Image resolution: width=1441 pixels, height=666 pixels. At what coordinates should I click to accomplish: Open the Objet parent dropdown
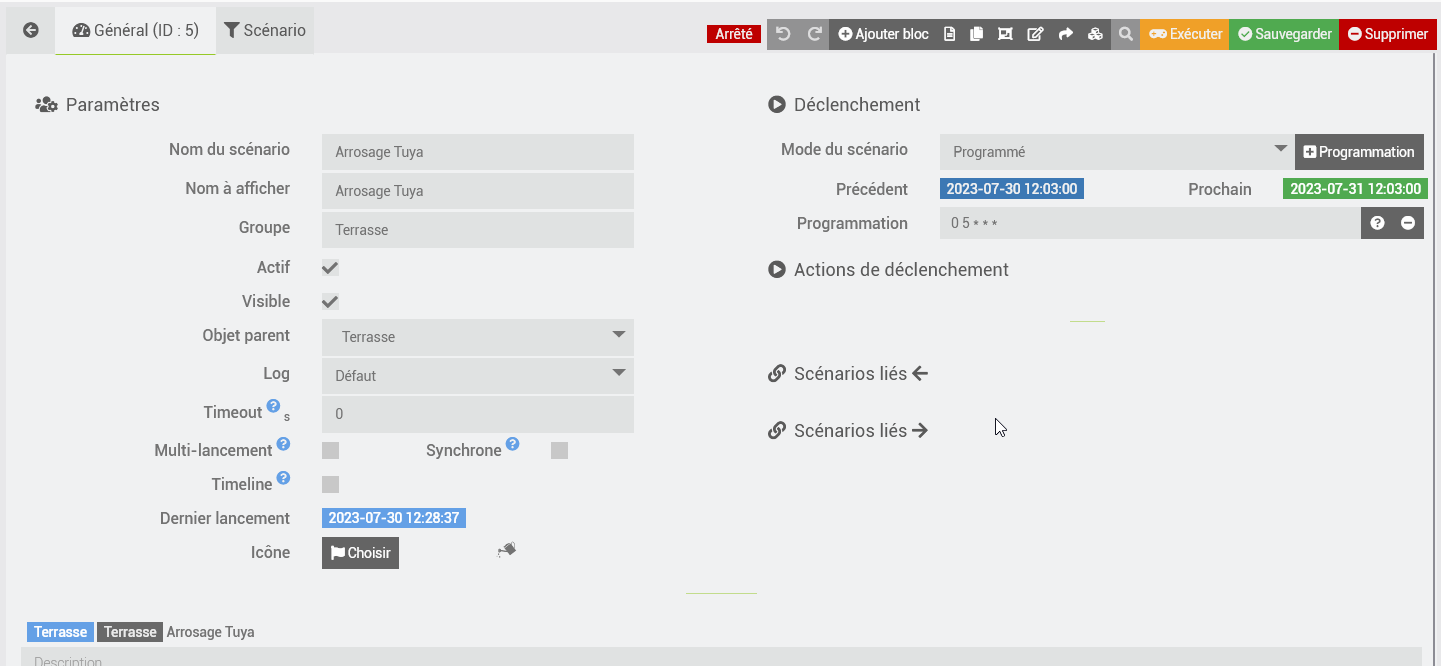tap(478, 337)
